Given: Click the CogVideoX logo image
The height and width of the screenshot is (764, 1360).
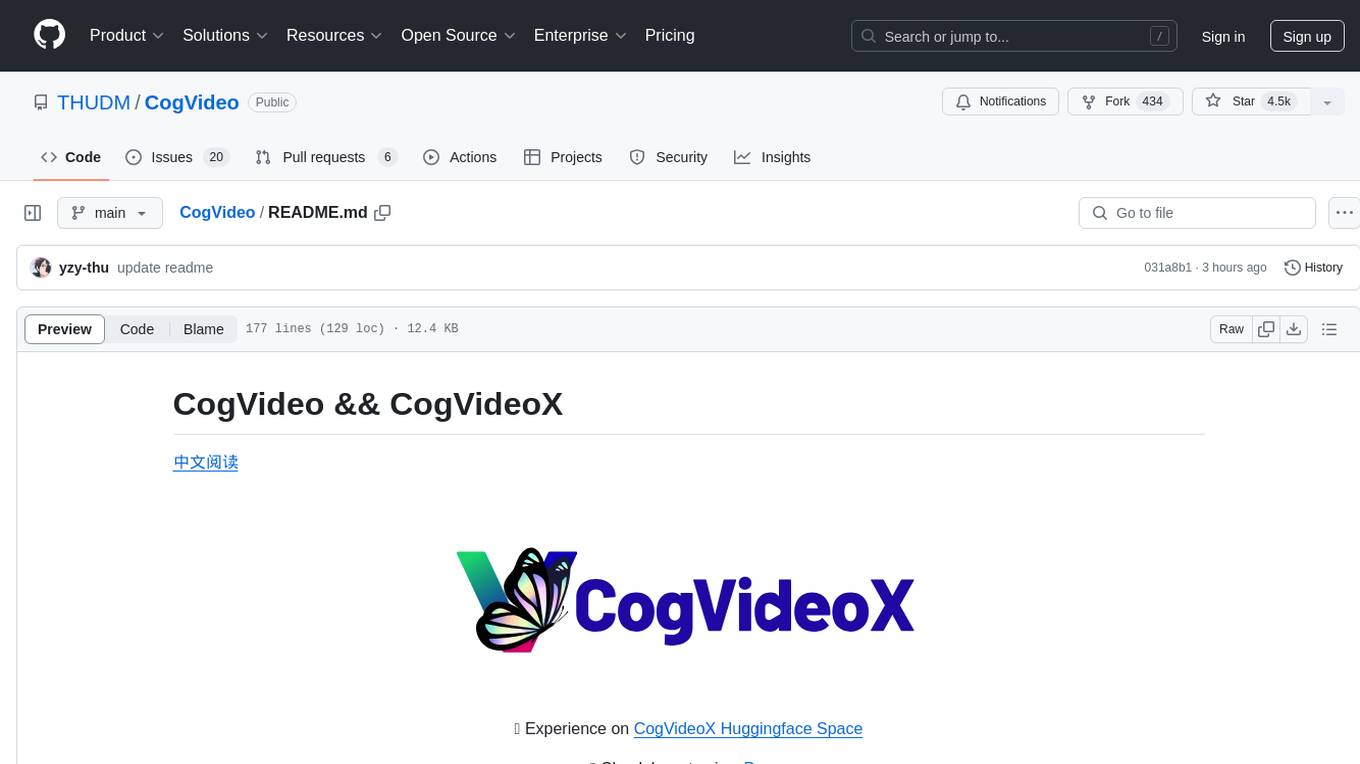Looking at the screenshot, I should tap(686, 600).
